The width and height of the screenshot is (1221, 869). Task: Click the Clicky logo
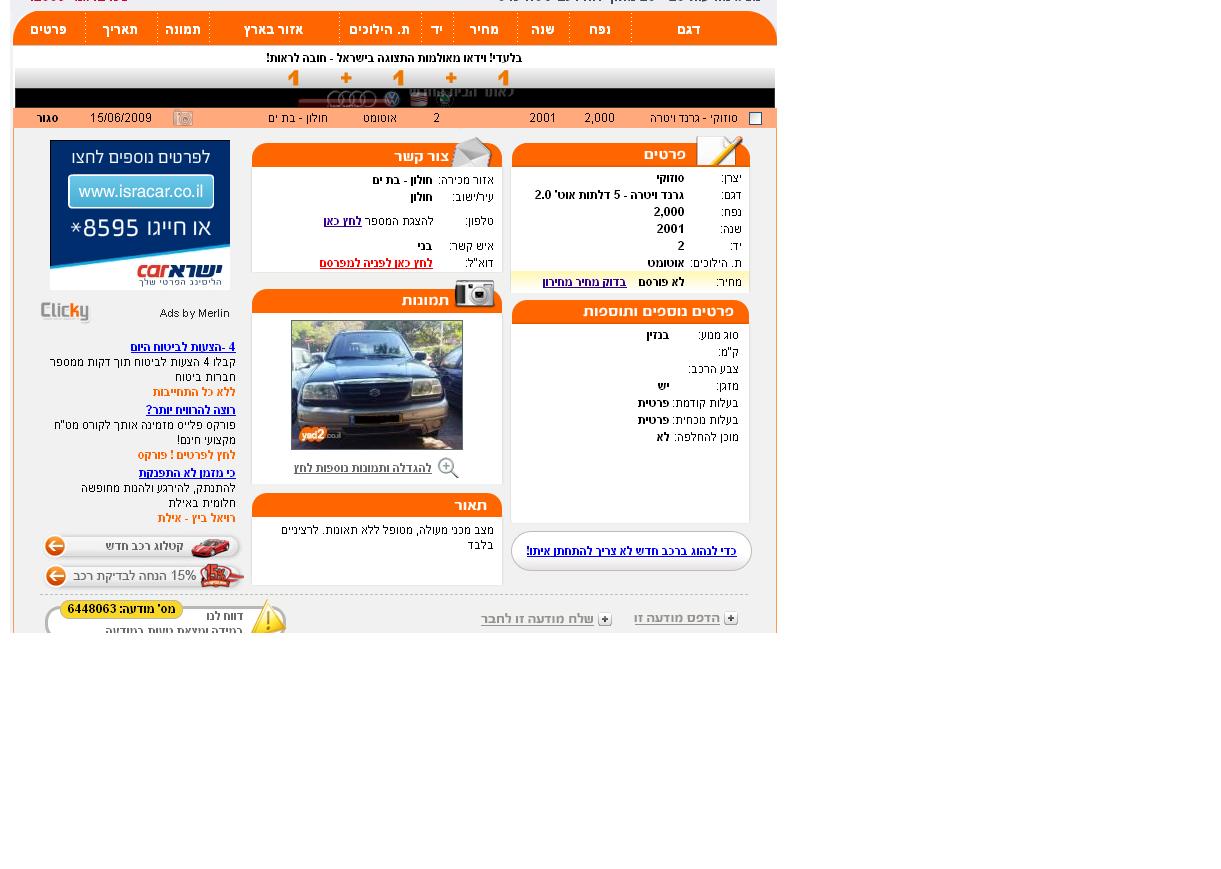coord(65,312)
